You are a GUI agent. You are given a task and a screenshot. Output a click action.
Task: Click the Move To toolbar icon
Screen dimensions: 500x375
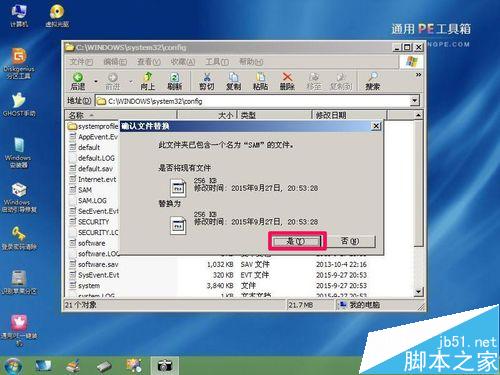[x=314, y=81]
